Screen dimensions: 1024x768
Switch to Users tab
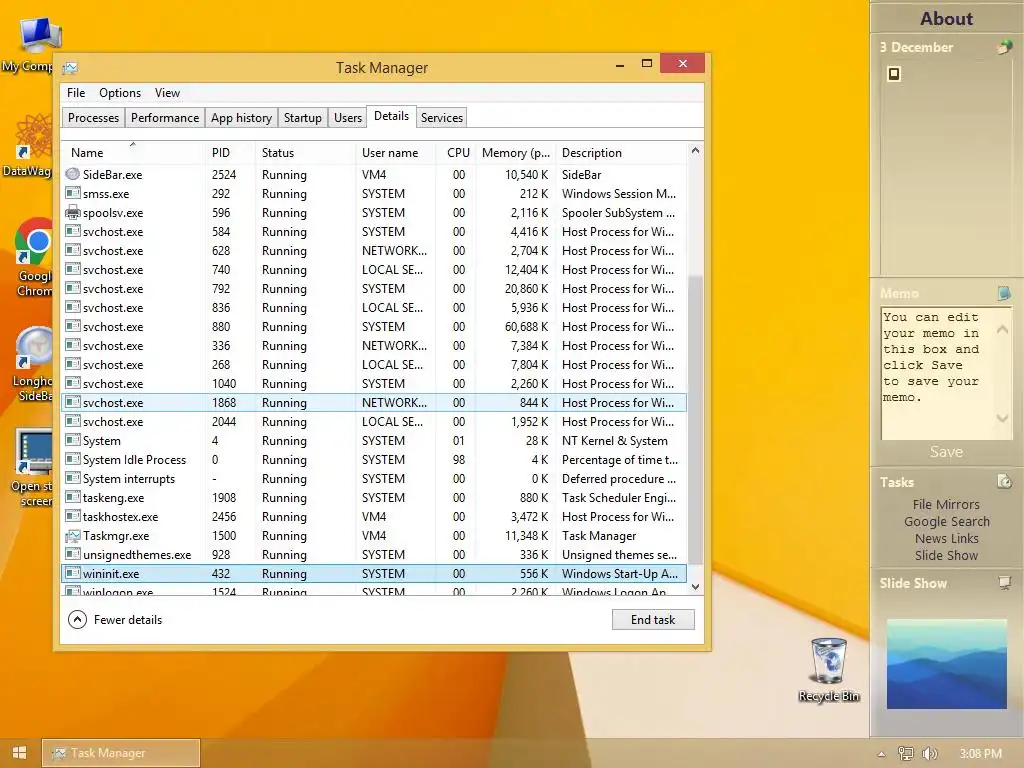tap(347, 118)
